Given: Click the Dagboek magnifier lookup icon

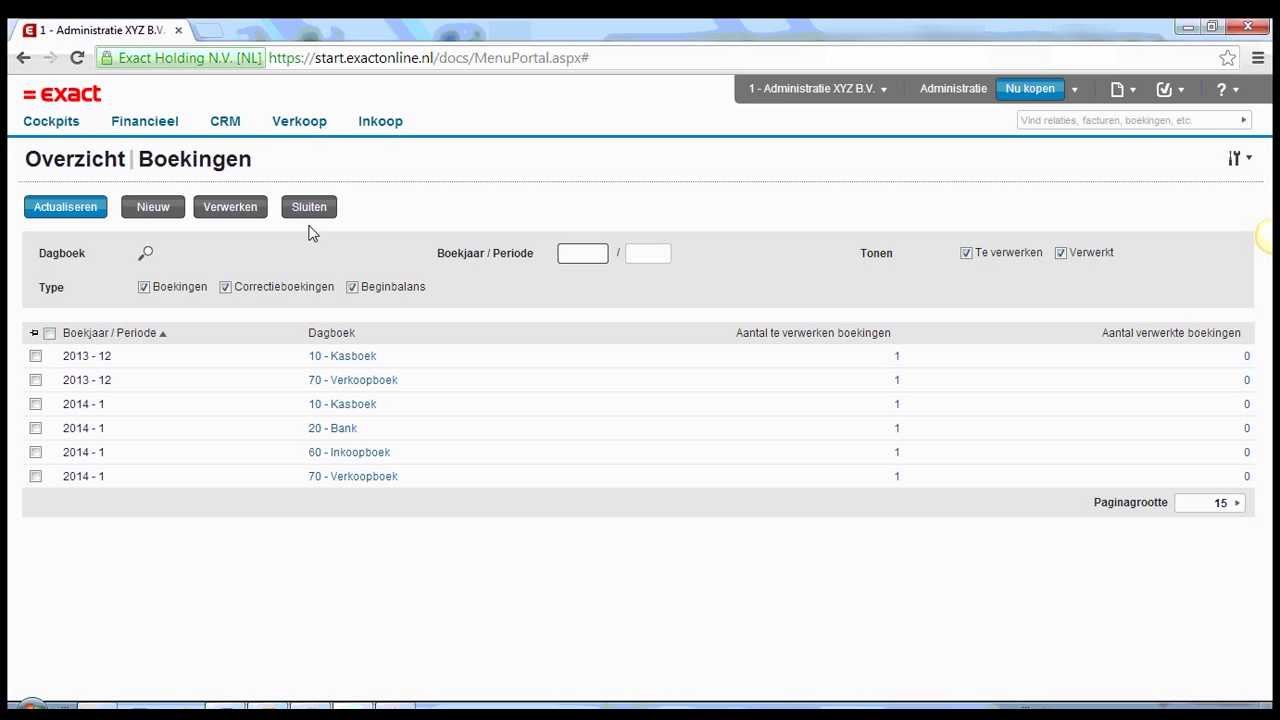Looking at the screenshot, I should pyautogui.click(x=146, y=253).
